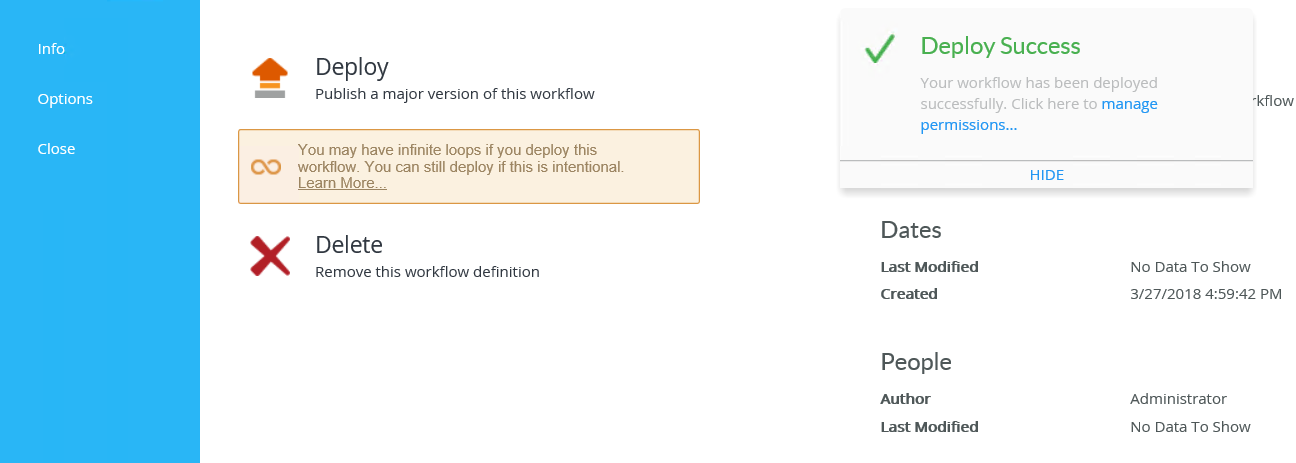Click the People section heading

click(915, 361)
